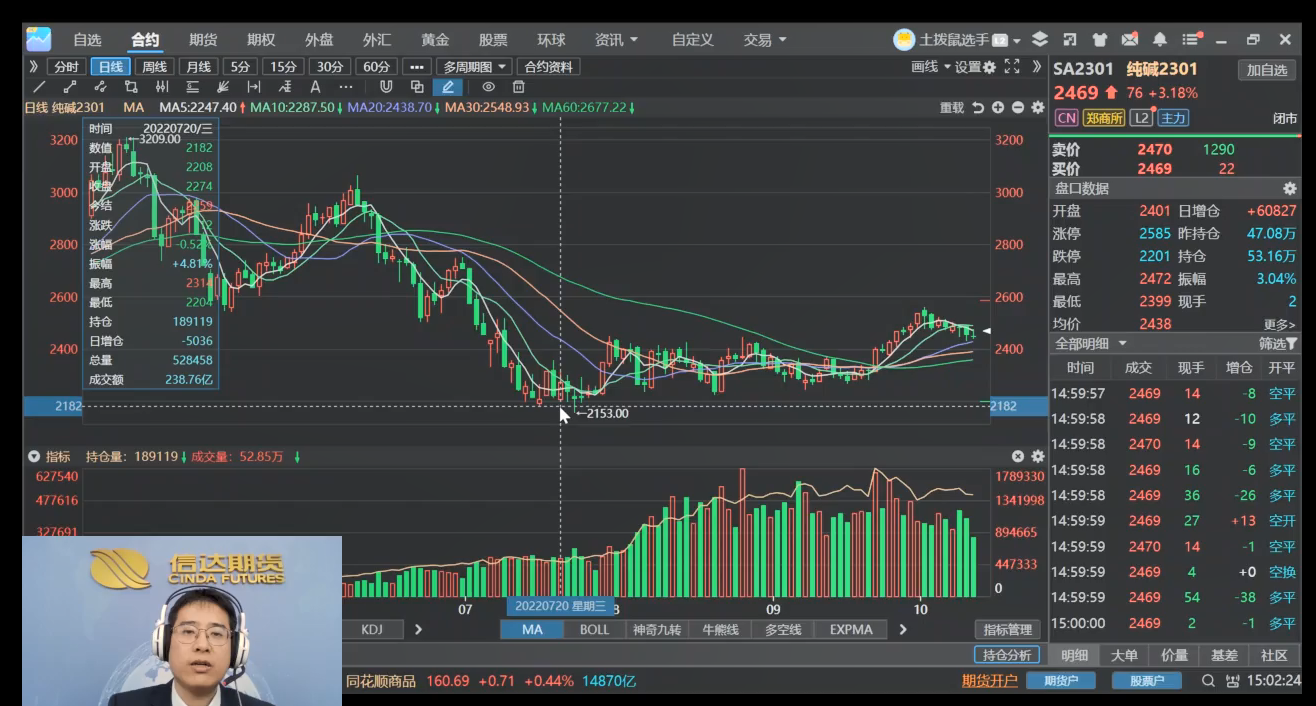The image size is (1316, 706).
Task: Open the mail inbox icon
Action: point(1129,40)
